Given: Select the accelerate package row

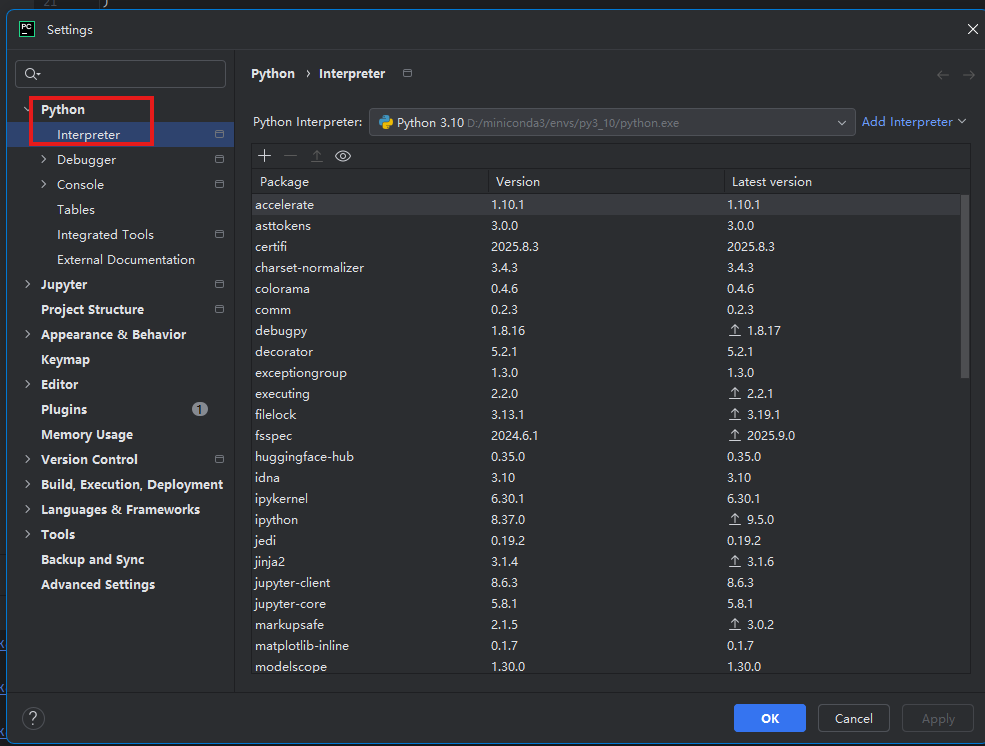Looking at the screenshot, I should coord(606,205).
